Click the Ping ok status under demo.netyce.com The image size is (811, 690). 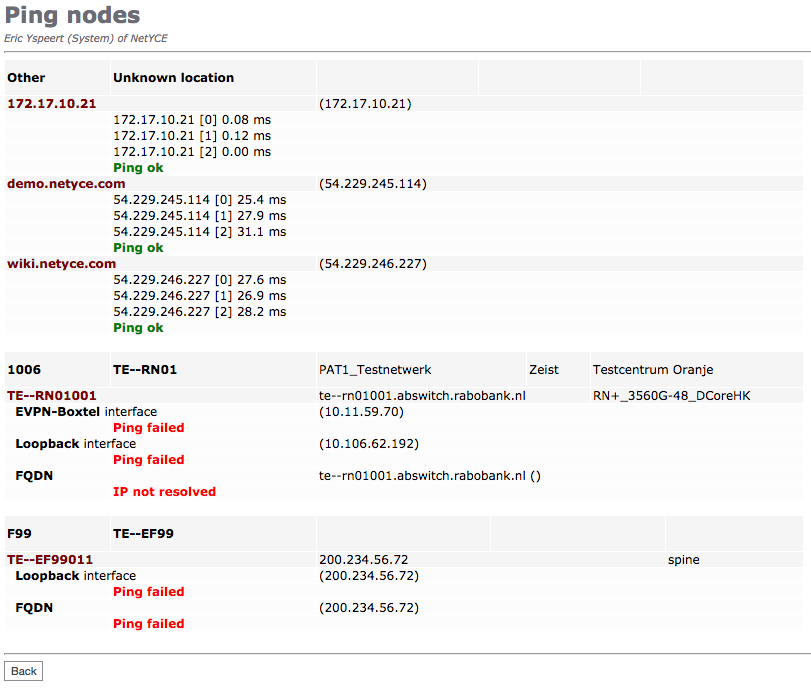(x=138, y=247)
